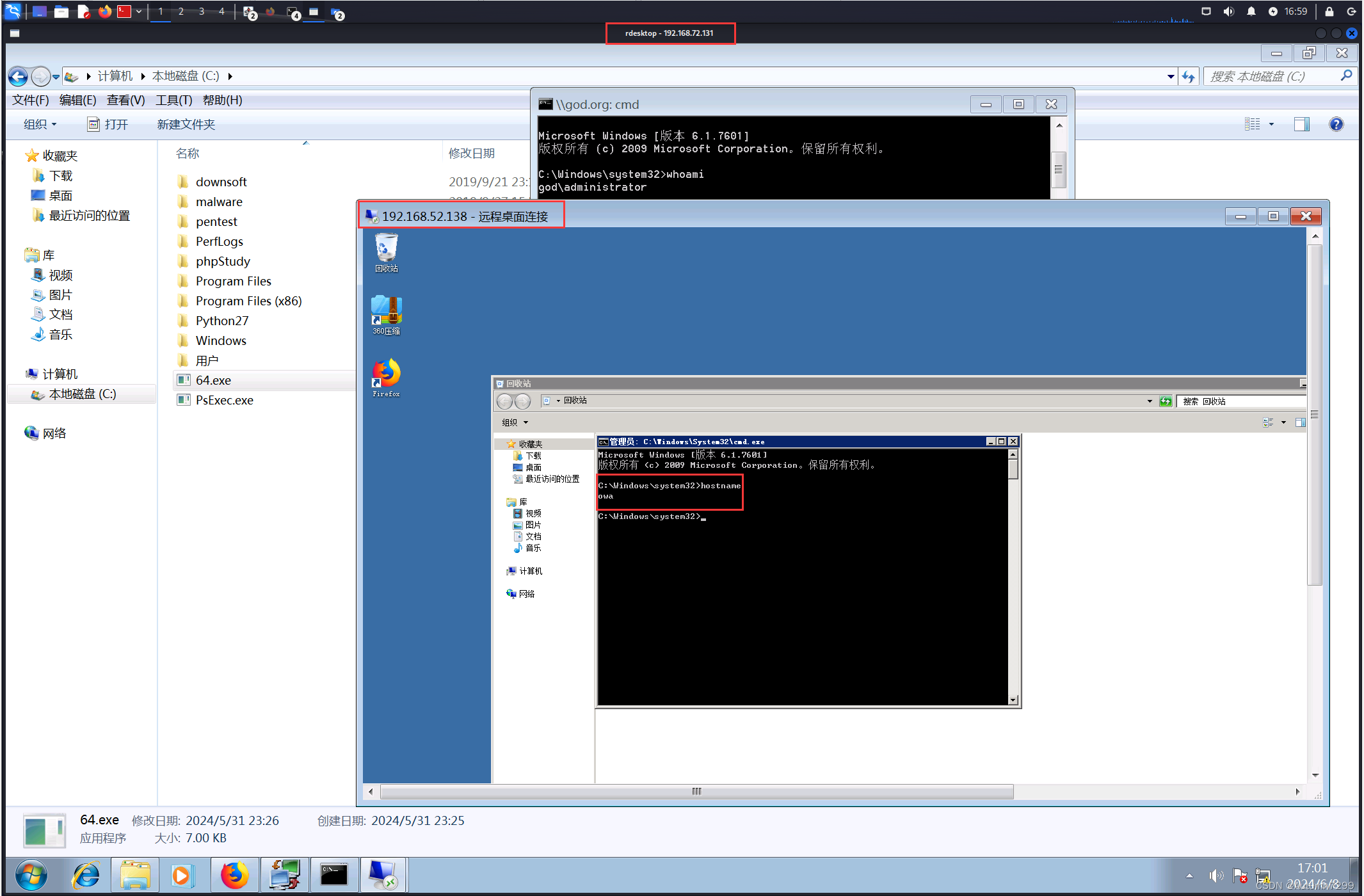The height and width of the screenshot is (896, 1364).
Task: Open Firefox shortcut on remote desktop
Action: coord(386,378)
